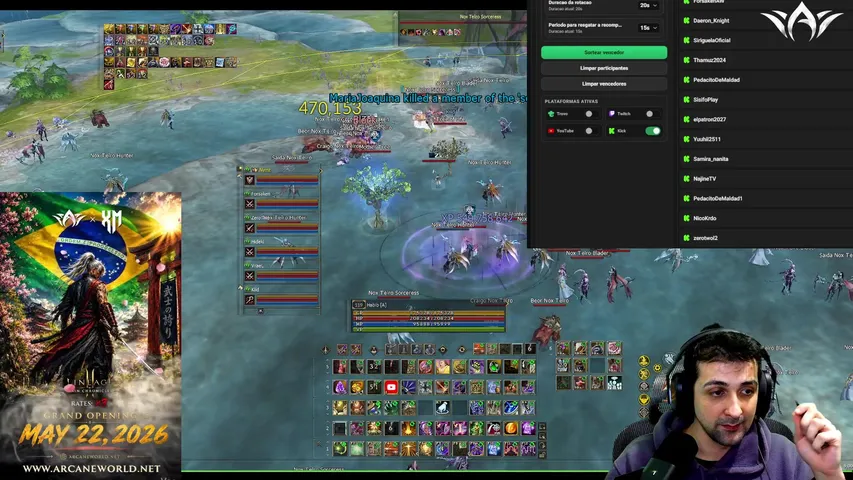Open the 20s rotation duration dropdown

tap(648, 5)
